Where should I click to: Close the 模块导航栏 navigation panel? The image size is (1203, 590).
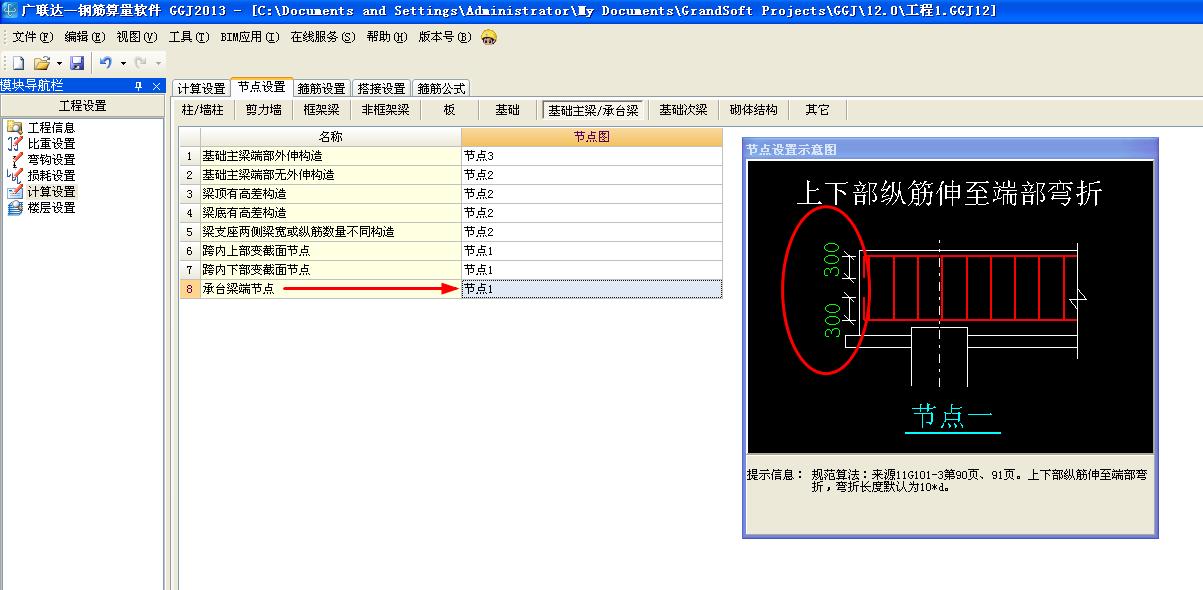click(156, 86)
